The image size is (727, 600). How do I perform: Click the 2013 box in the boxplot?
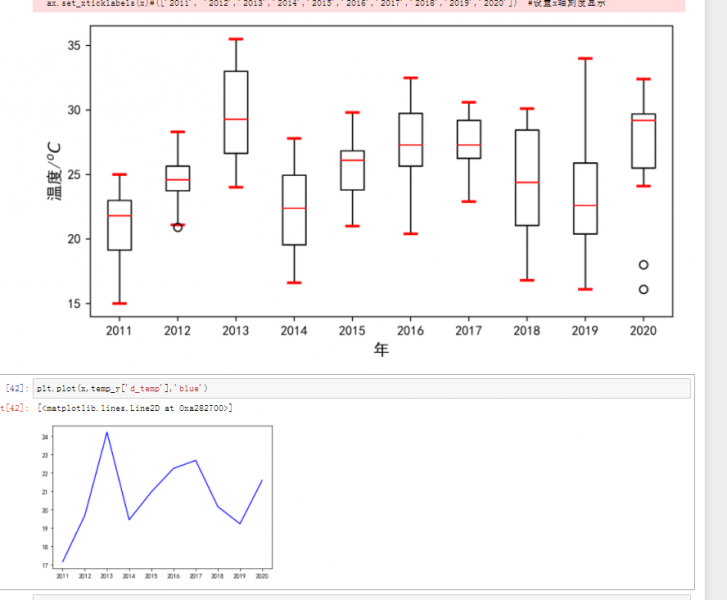235,112
